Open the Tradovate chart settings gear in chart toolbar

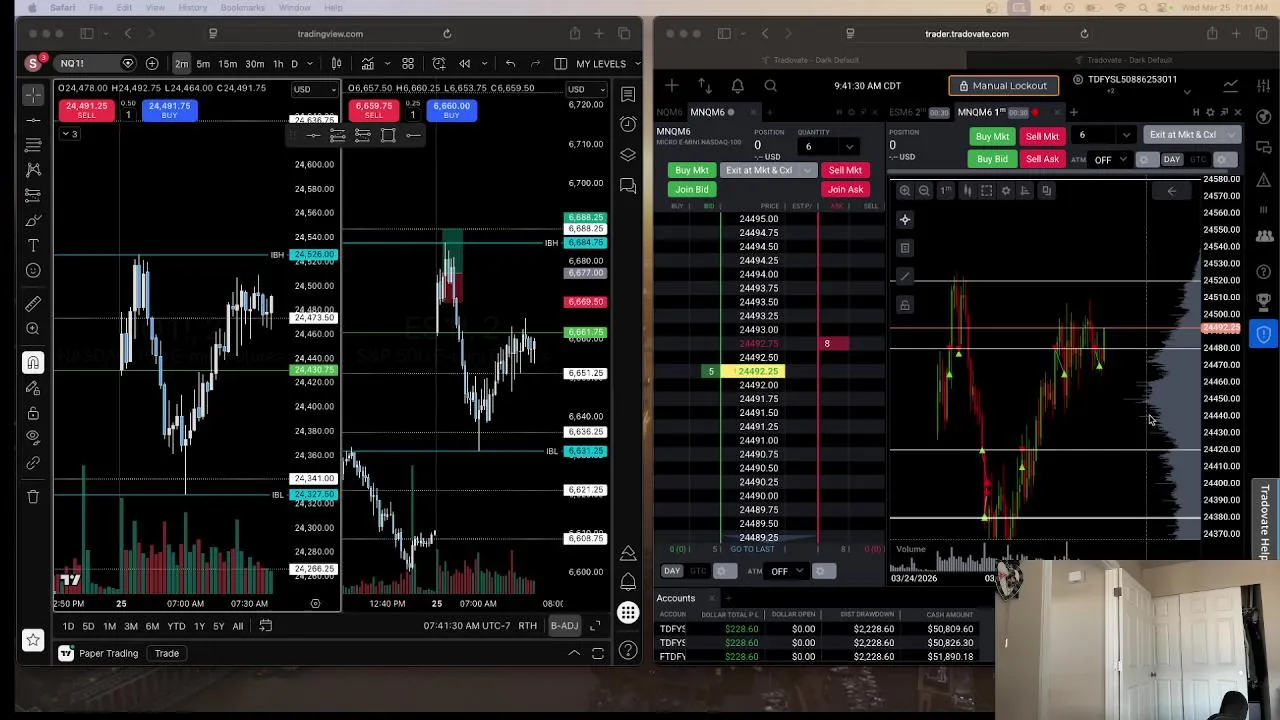coord(1006,190)
